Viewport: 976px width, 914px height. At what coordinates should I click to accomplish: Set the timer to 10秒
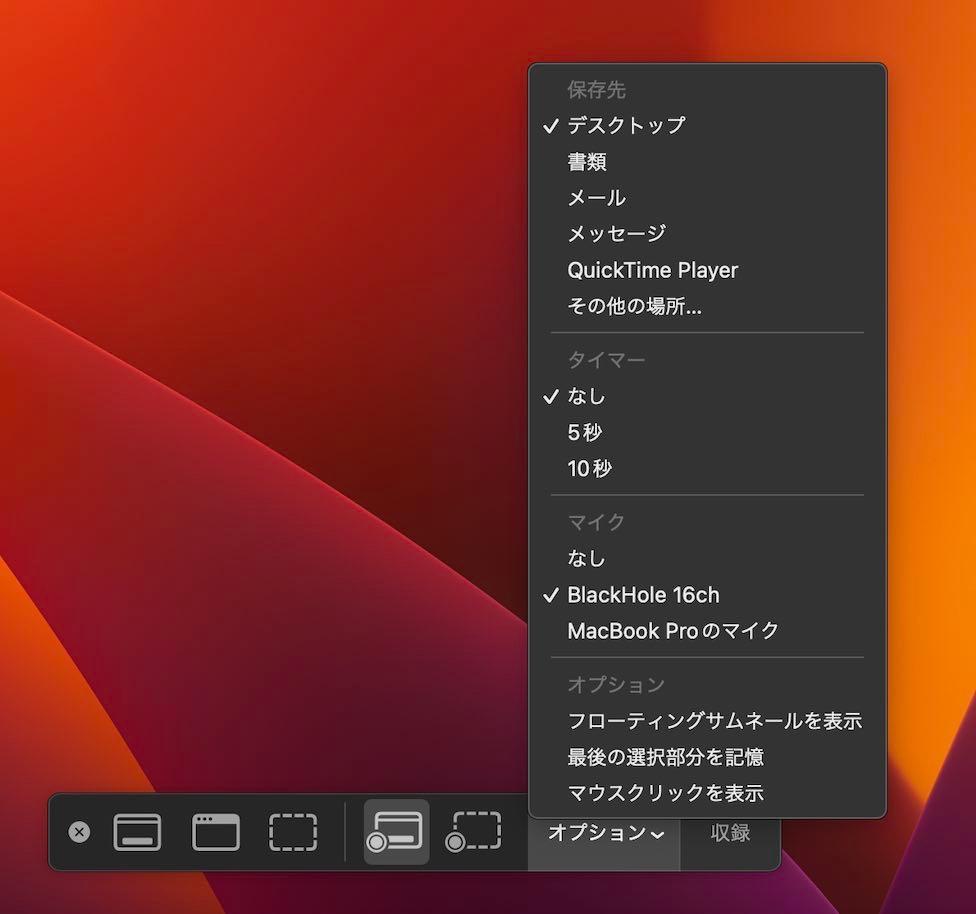tap(707, 468)
